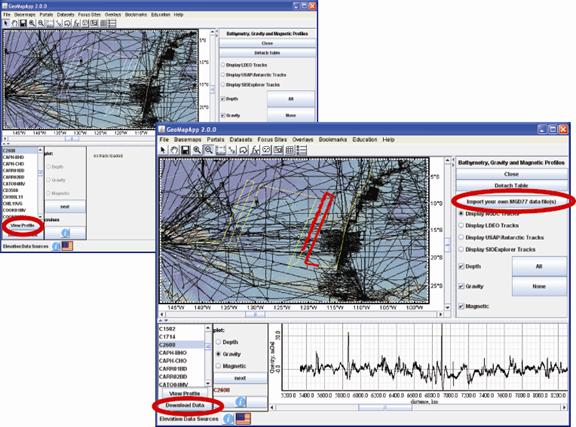Select Display LDEO Tracks radio in front window
This screenshot has width=576, height=427.
pos(461,225)
